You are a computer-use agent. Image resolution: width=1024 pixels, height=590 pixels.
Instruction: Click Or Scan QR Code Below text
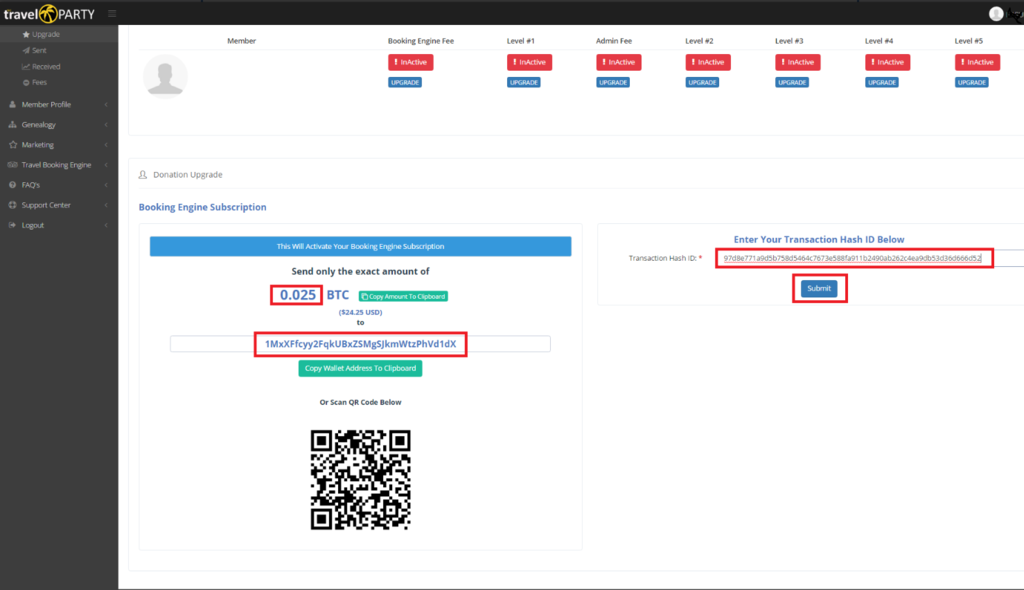360,402
